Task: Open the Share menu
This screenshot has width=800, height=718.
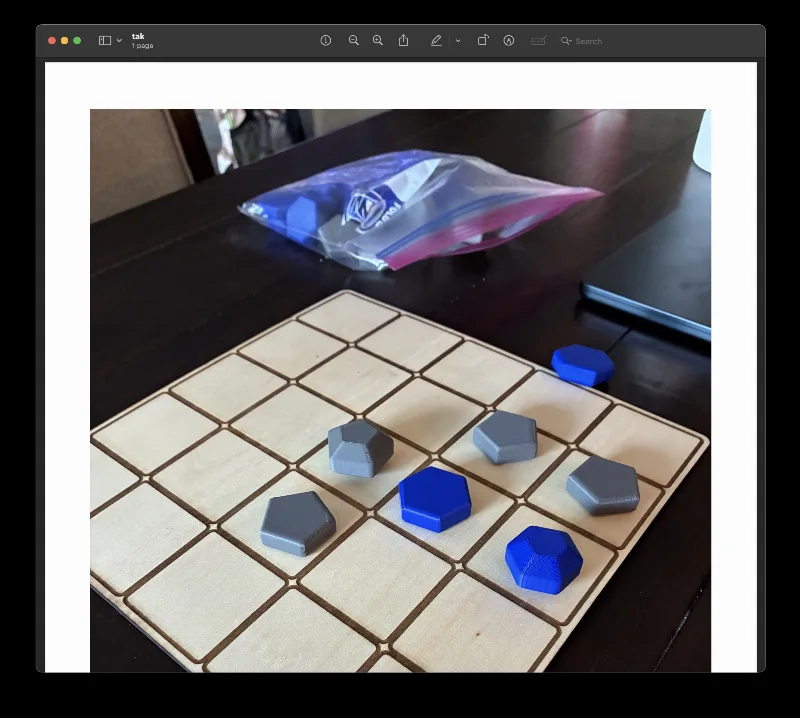Action: [x=403, y=40]
